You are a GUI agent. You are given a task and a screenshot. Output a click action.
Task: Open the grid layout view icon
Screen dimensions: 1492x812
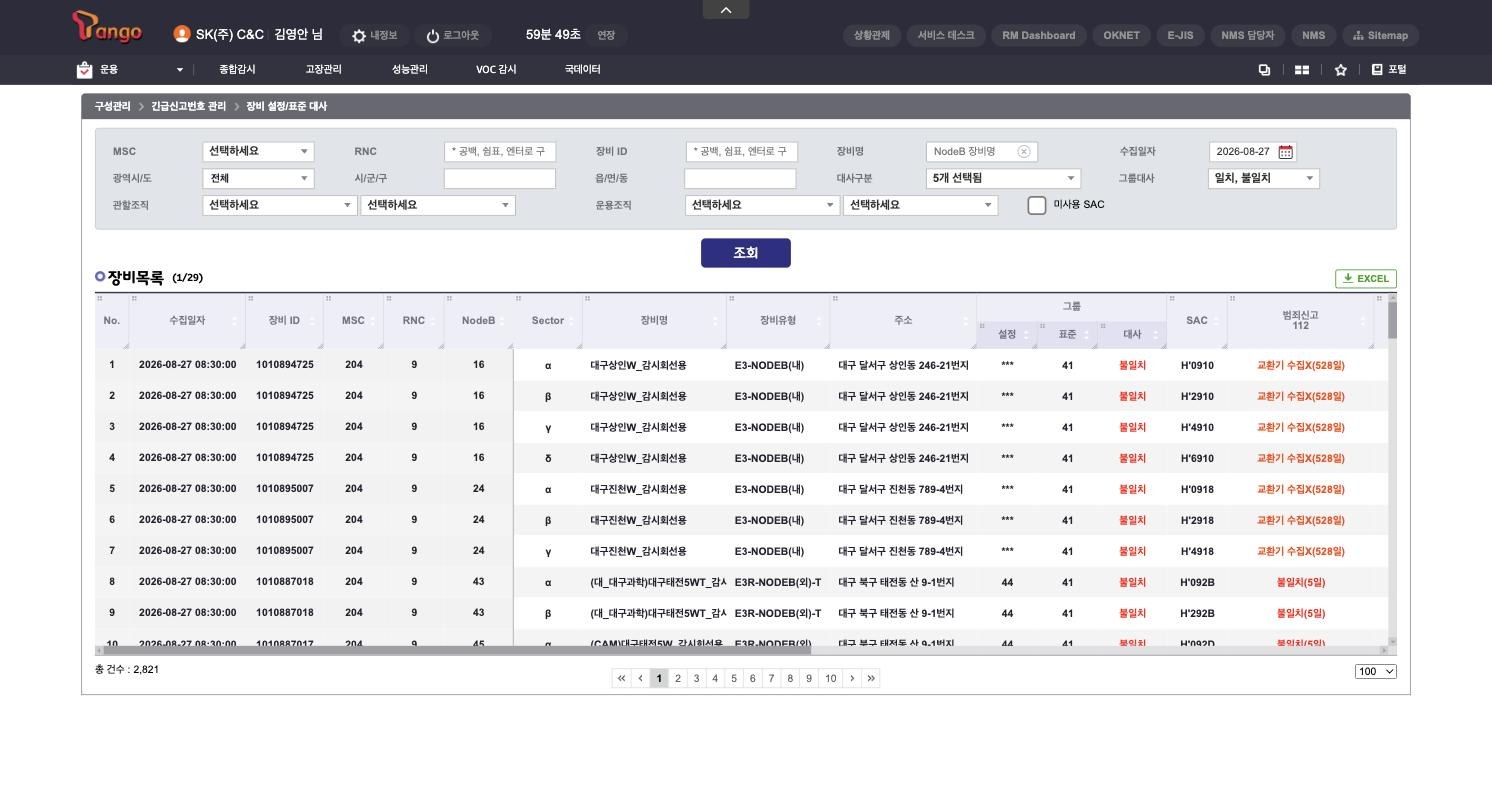tap(1302, 70)
